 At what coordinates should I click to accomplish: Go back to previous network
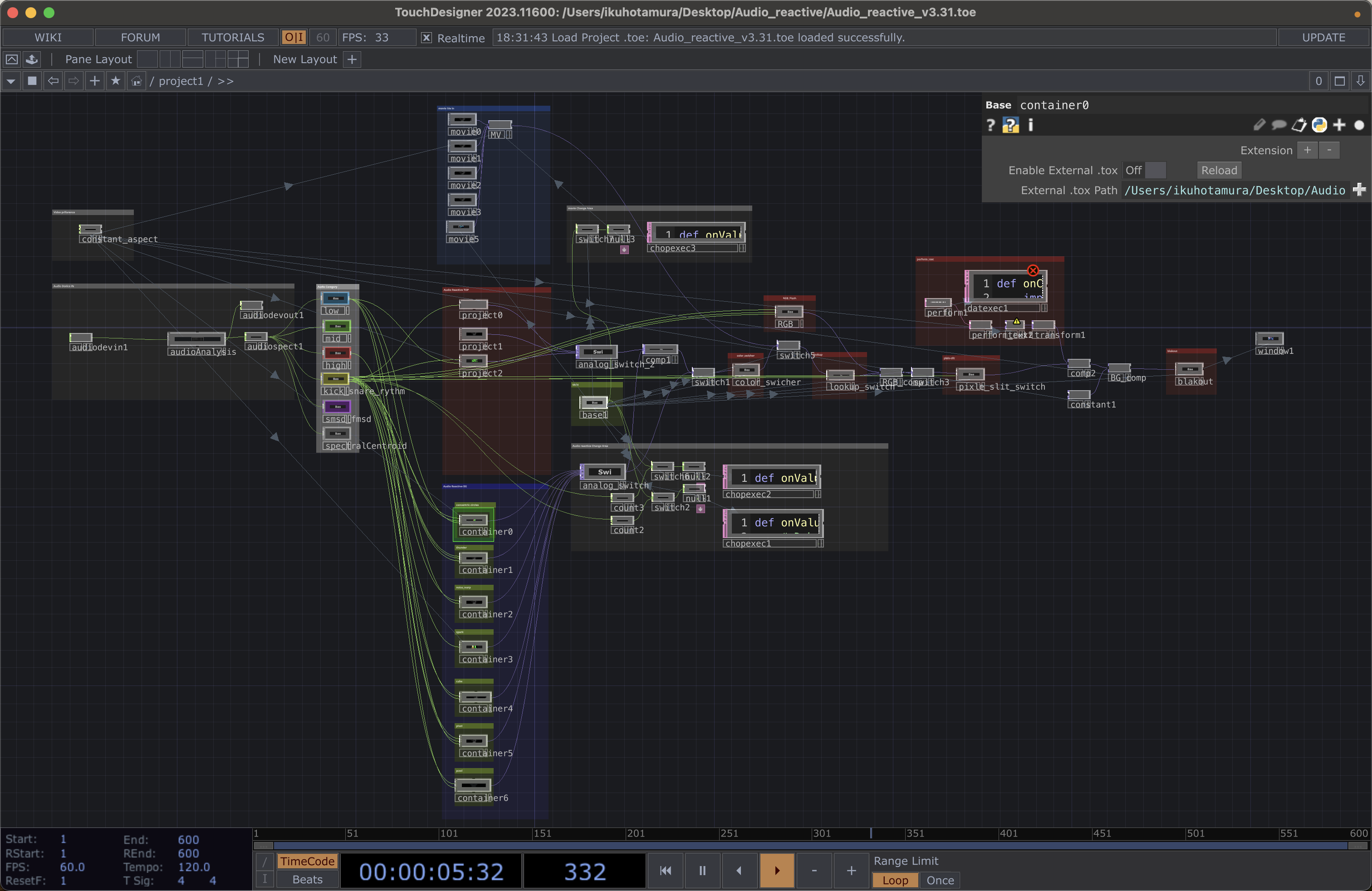point(53,81)
